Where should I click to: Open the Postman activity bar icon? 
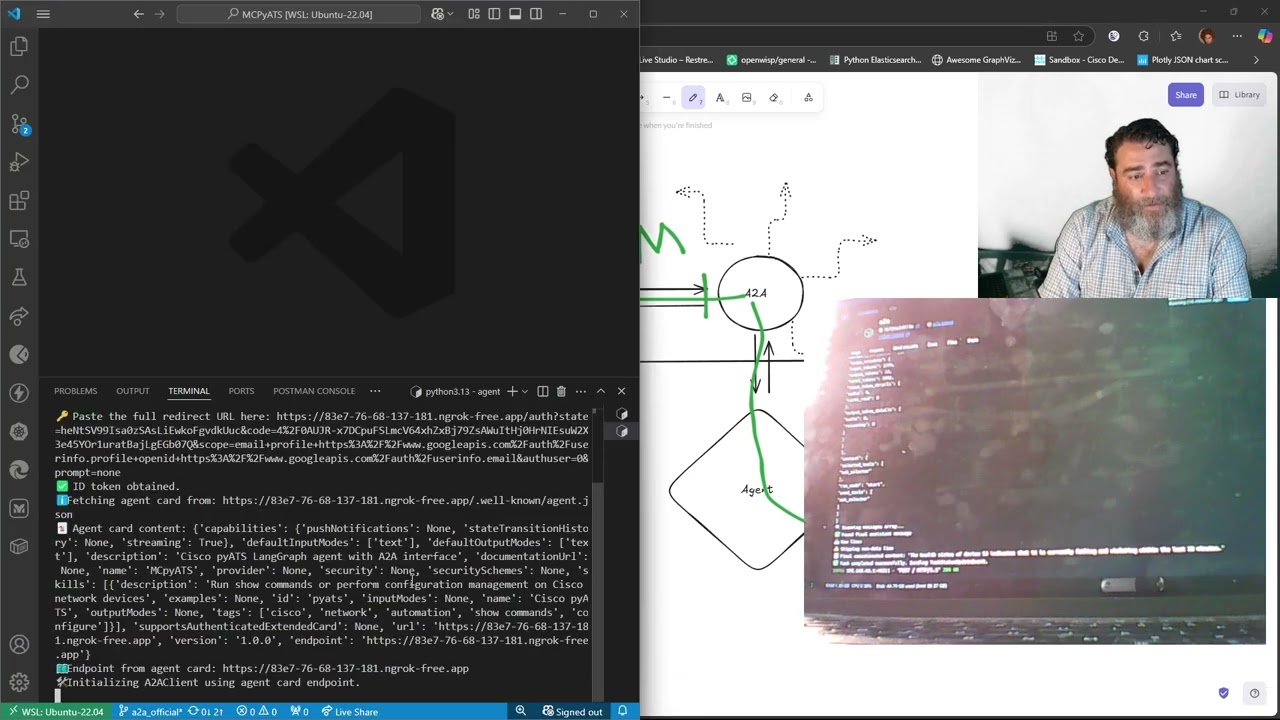coord(19,355)
